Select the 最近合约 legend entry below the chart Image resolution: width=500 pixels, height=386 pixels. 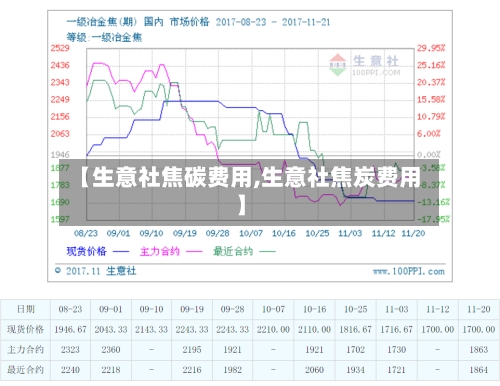tap(233, 251)
